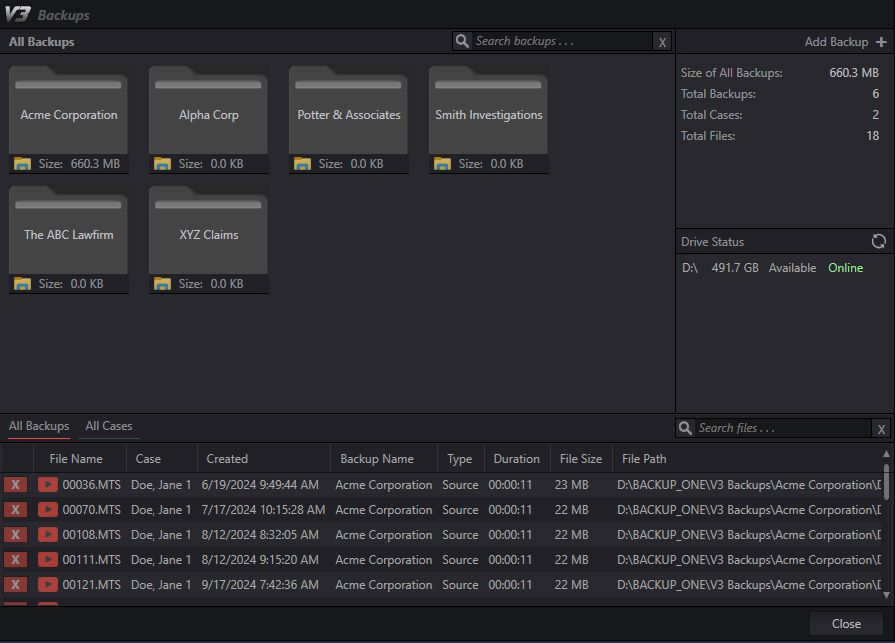Click the magnifier icon in Search files
Image resolution: width=895 pixels, height=643 pixels.
685,427
